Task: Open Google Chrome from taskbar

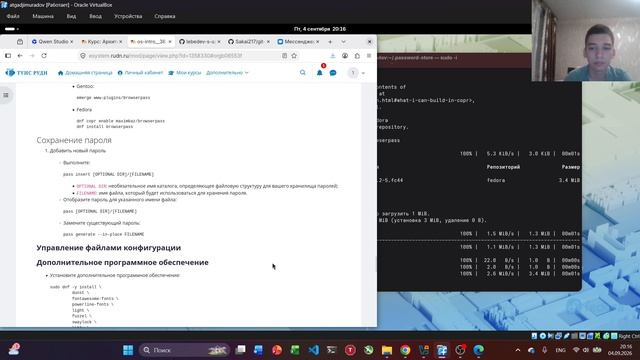Action: [x=405, y=350]
